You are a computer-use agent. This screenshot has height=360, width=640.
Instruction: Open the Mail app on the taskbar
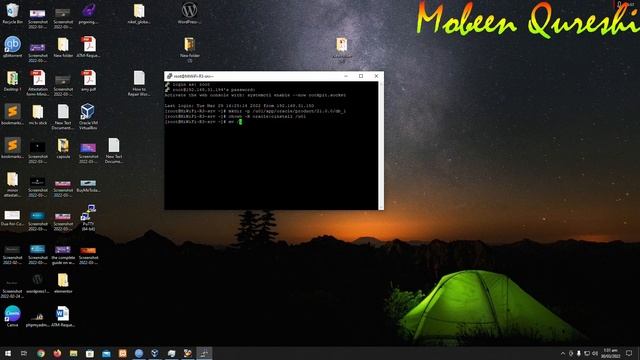pos(106,353)
